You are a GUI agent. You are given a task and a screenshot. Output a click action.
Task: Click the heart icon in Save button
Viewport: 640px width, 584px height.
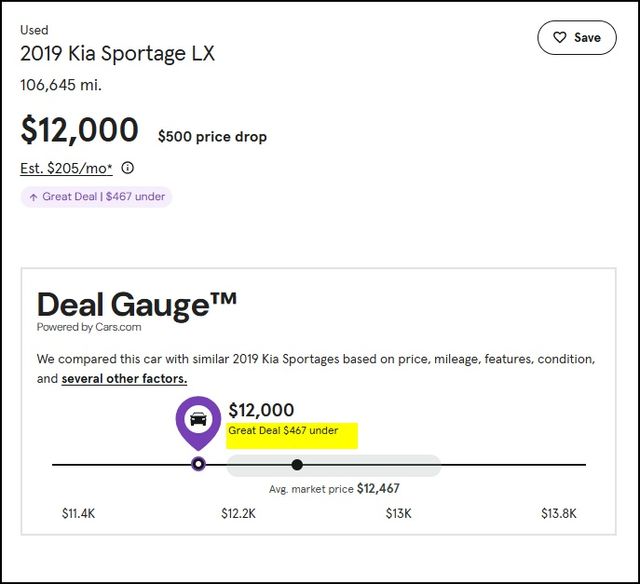560,38
